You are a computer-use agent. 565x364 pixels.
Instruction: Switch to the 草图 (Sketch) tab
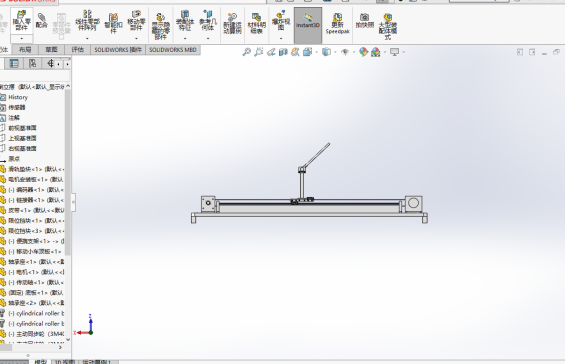51,50
